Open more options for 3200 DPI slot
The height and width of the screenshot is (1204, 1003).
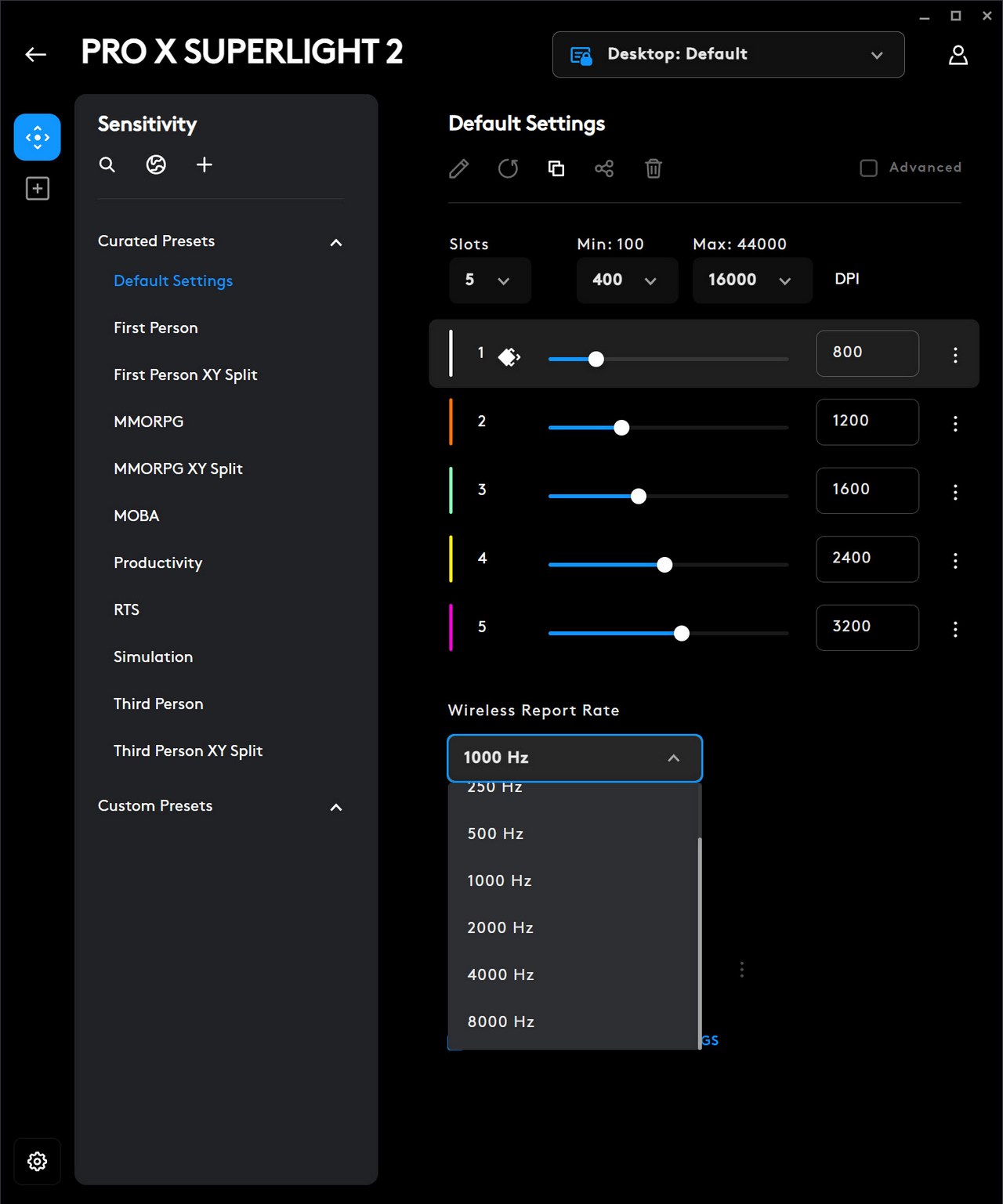pos(955,629)
